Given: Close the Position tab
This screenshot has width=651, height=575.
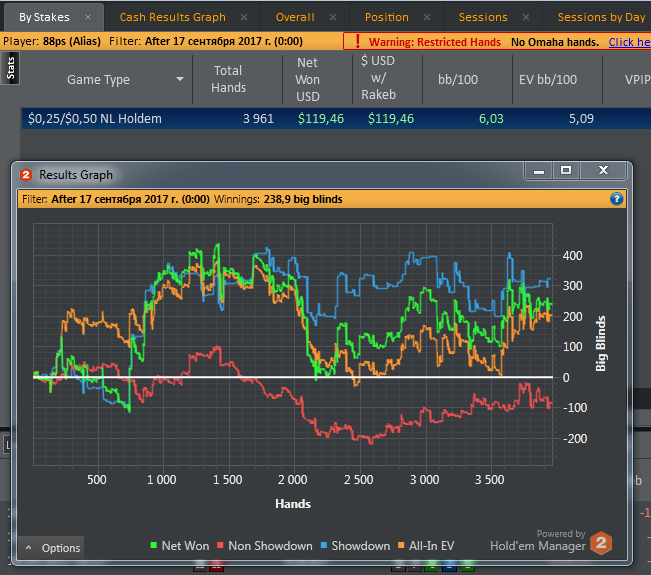Looking at the screenshot, I should point(427,17).
